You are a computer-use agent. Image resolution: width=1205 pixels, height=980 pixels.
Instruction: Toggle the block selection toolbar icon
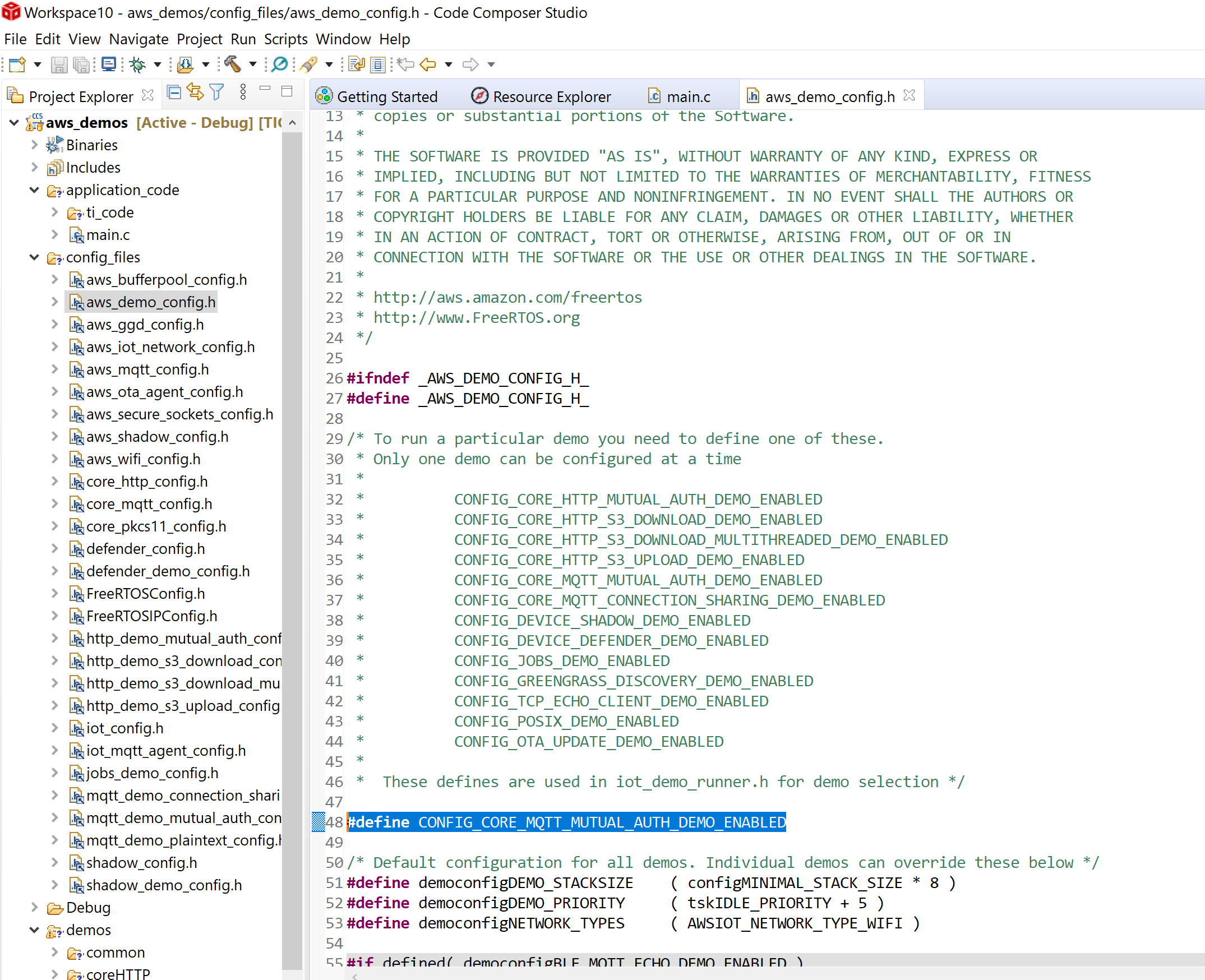[378, 64]
